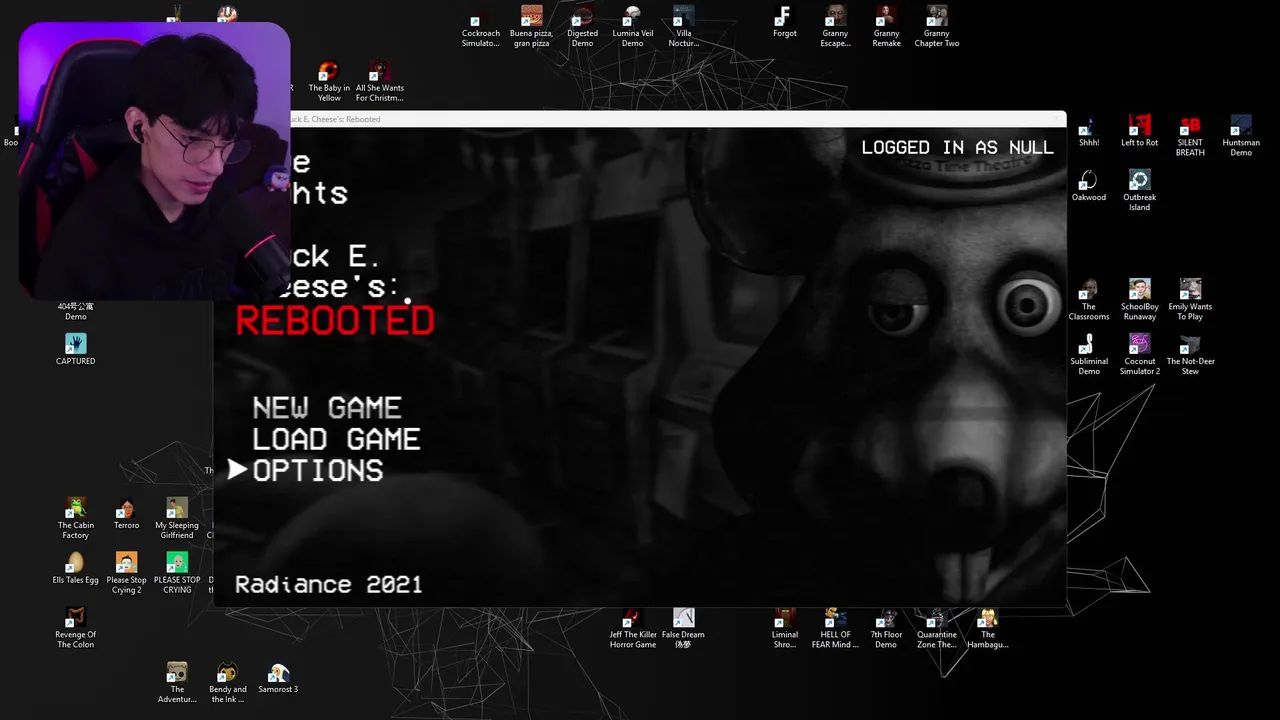Open the Outbreak Island desktop icon

1139,191
